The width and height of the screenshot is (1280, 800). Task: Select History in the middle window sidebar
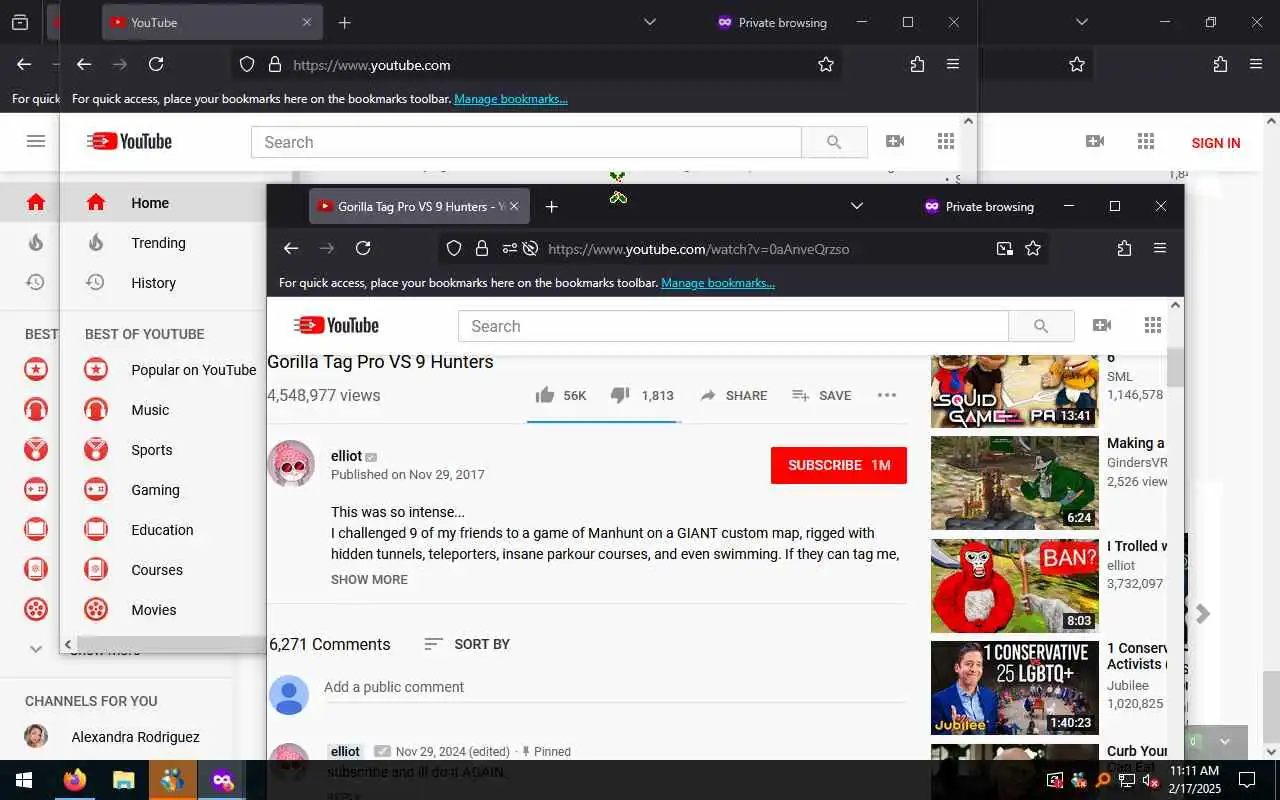pyautogui.click(x=163, y=283)
